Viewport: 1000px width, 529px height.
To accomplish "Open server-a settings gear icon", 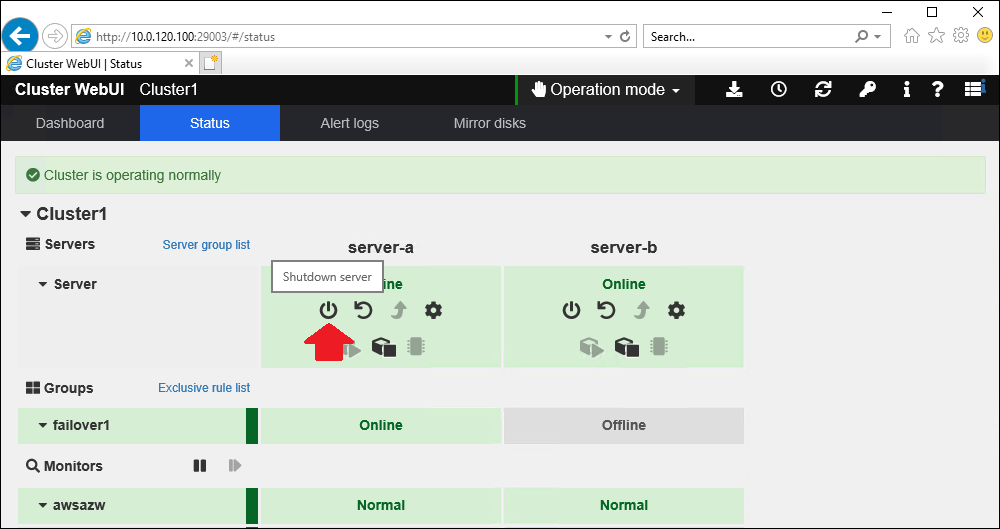I will point(433,310).
